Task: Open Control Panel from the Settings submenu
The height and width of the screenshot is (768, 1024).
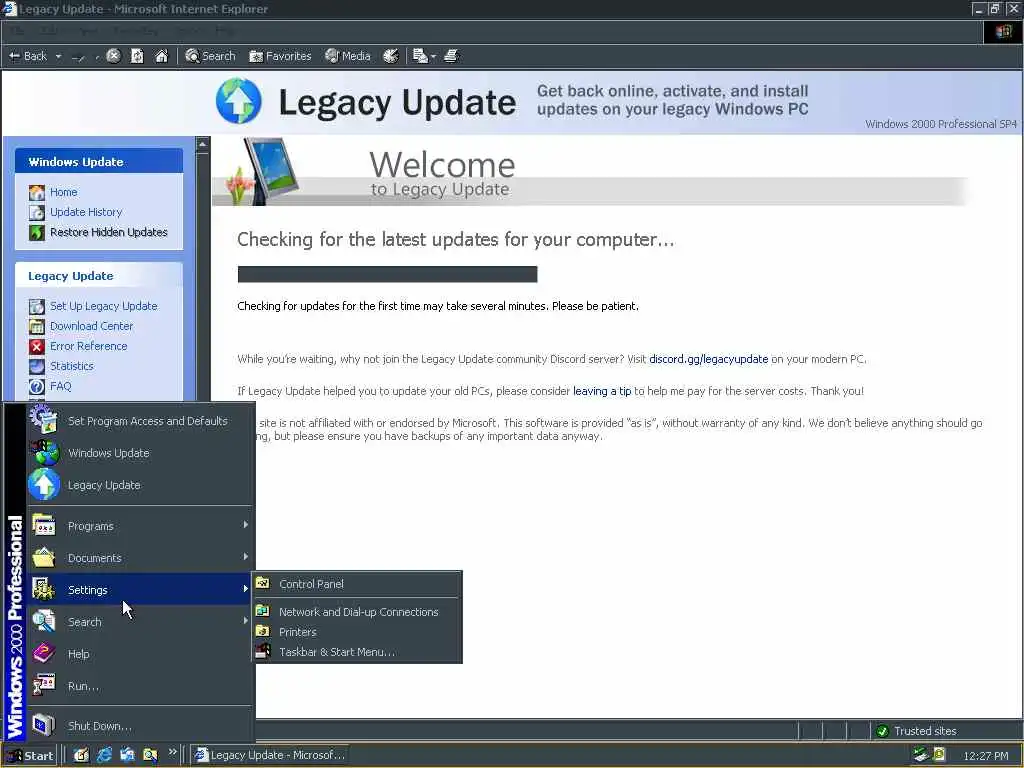Action: tap(357, 584)
